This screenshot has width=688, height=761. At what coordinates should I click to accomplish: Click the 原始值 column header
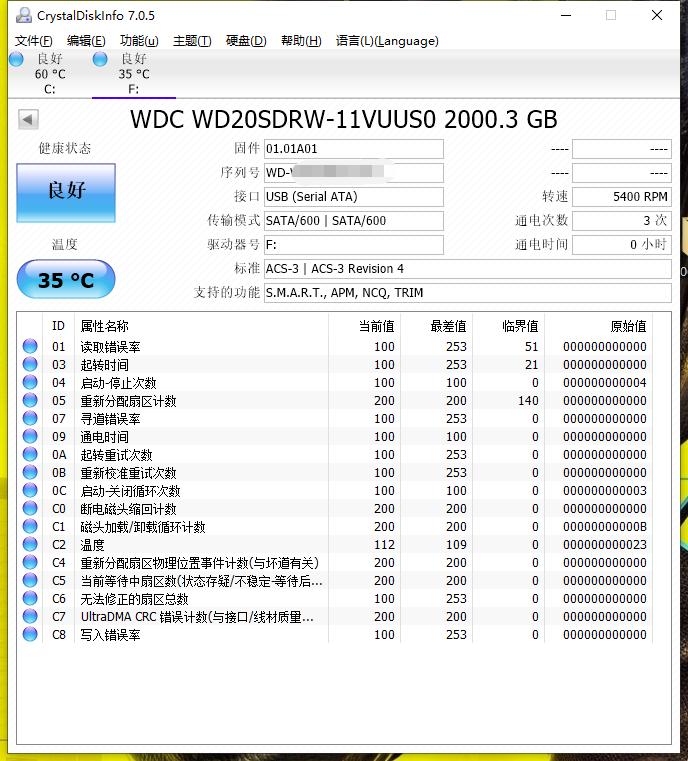pos(599,326)
